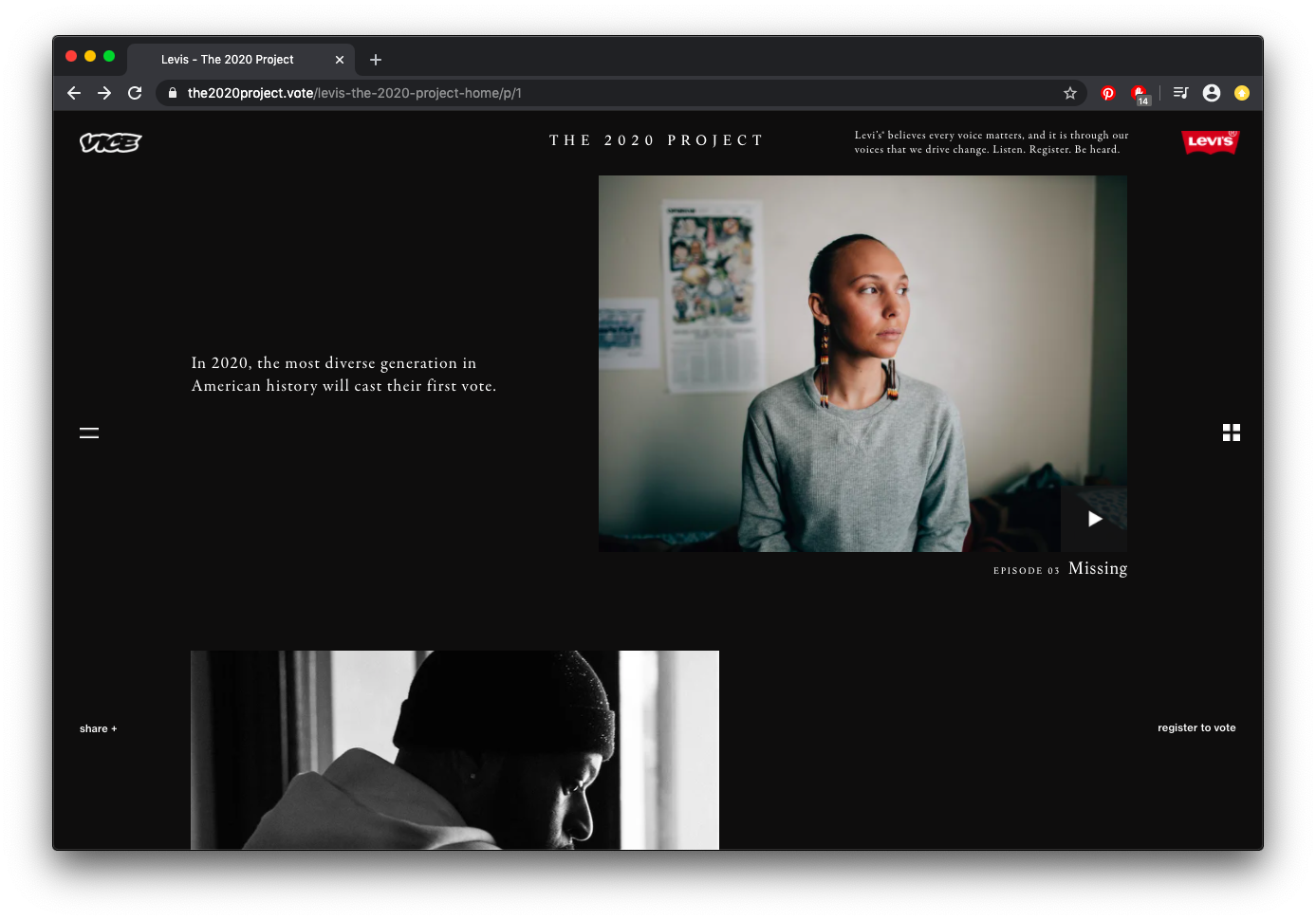Click the VICE logo

(x=110, y=142)
